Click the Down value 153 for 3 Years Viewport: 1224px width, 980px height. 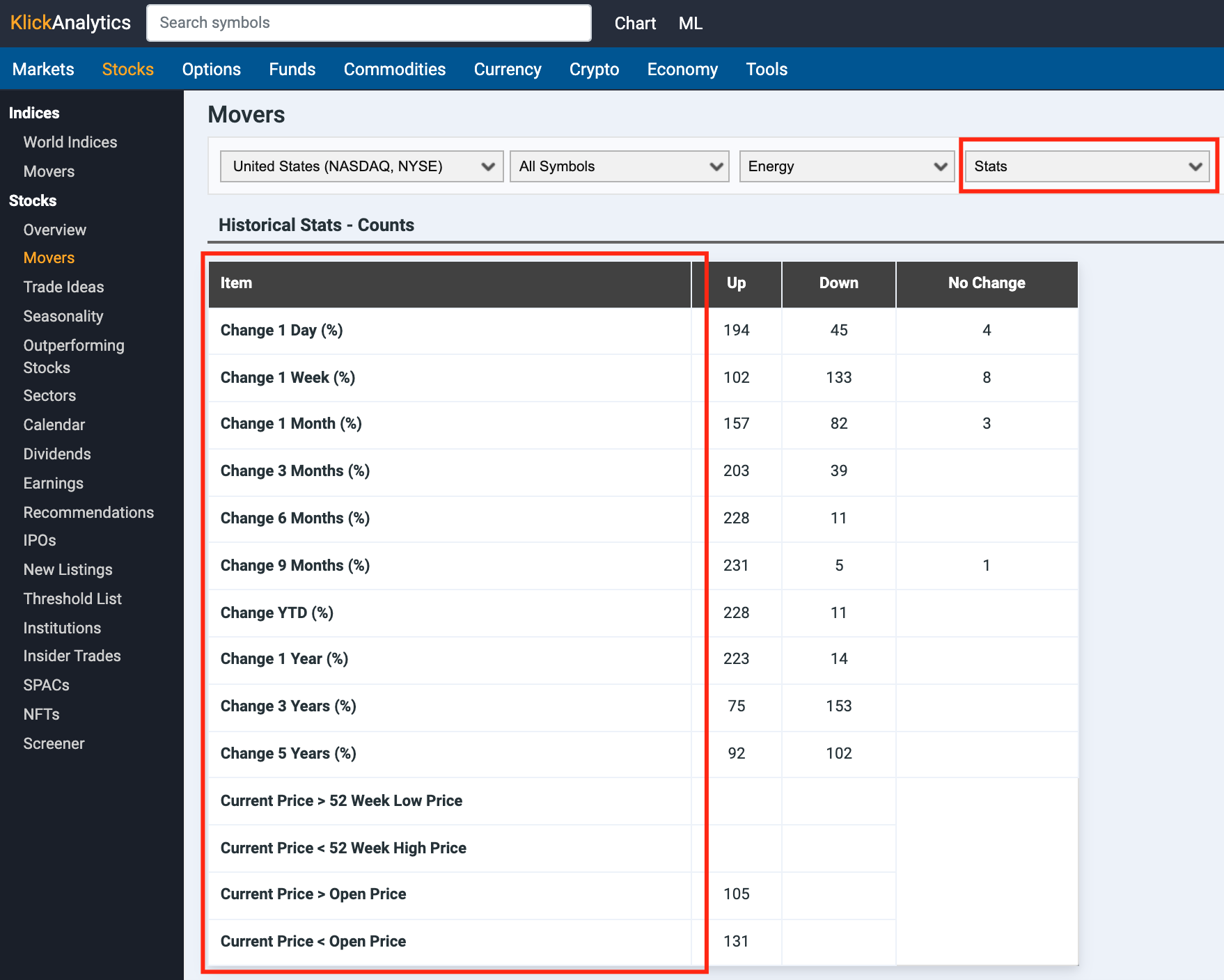coord(839,706)
